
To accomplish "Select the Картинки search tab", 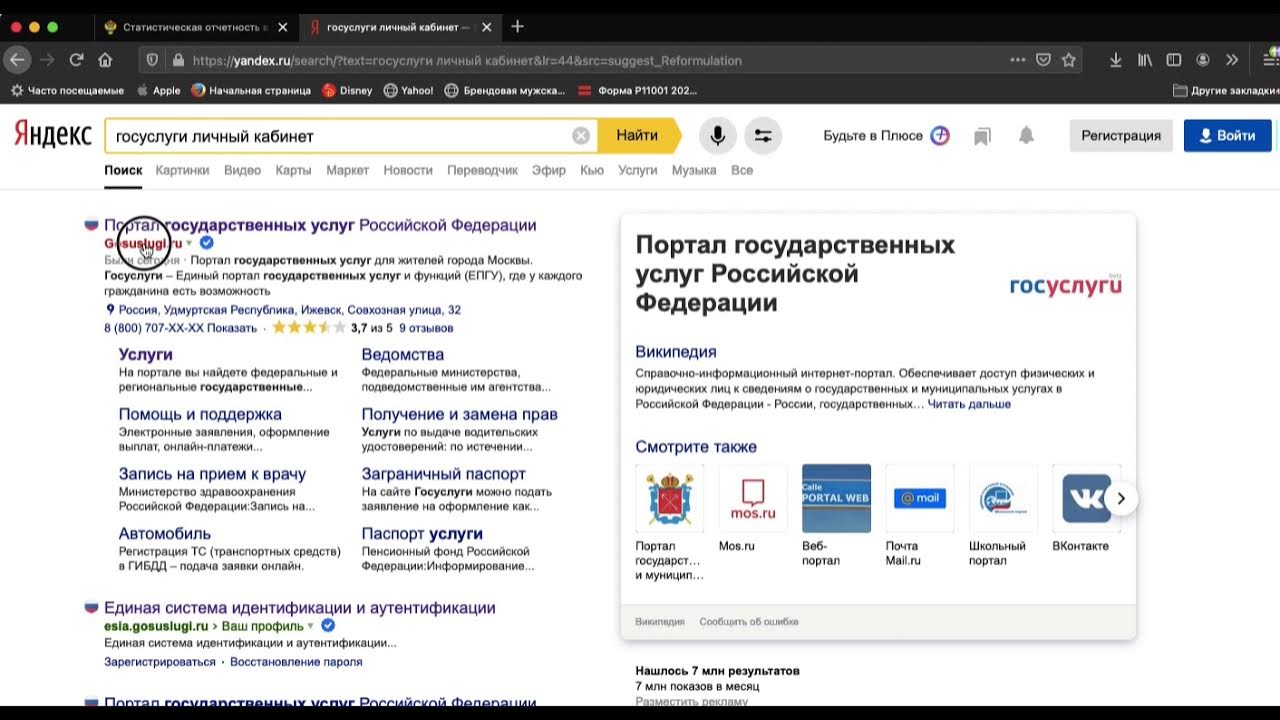I will coord(182,170).
